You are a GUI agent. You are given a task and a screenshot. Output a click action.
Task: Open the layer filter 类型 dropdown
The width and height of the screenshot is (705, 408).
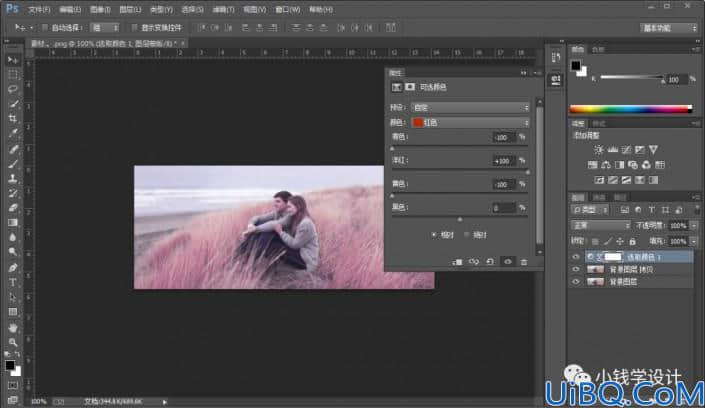point(590,210)
